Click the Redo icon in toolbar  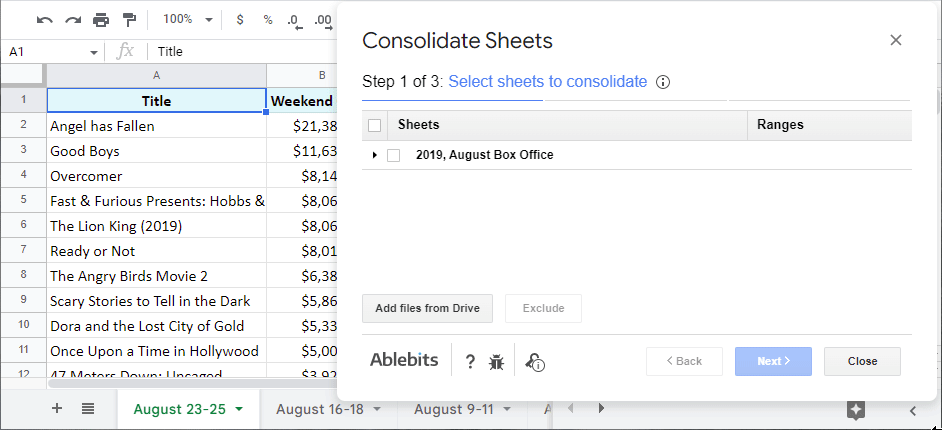click(72, 19)
